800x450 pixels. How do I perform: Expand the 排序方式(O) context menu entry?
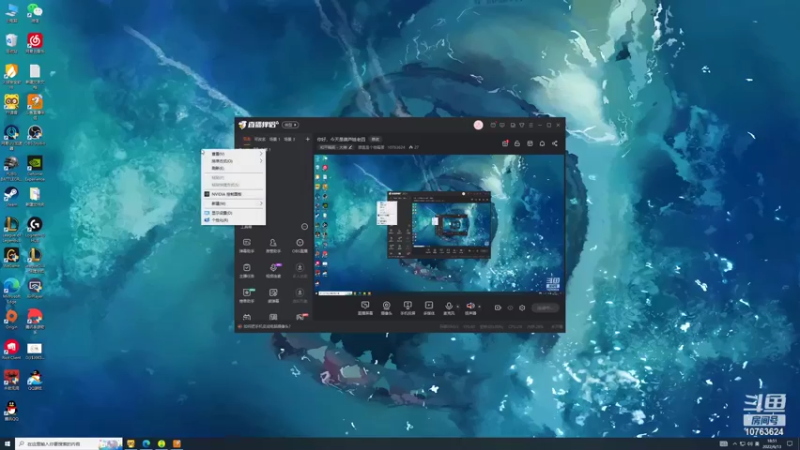coord(234,161)
